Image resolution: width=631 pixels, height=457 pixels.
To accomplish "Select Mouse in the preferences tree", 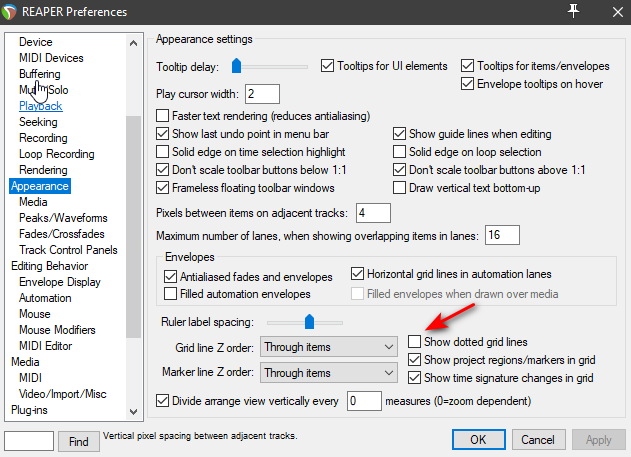I will pyautogui.click(x=35, y=314).
